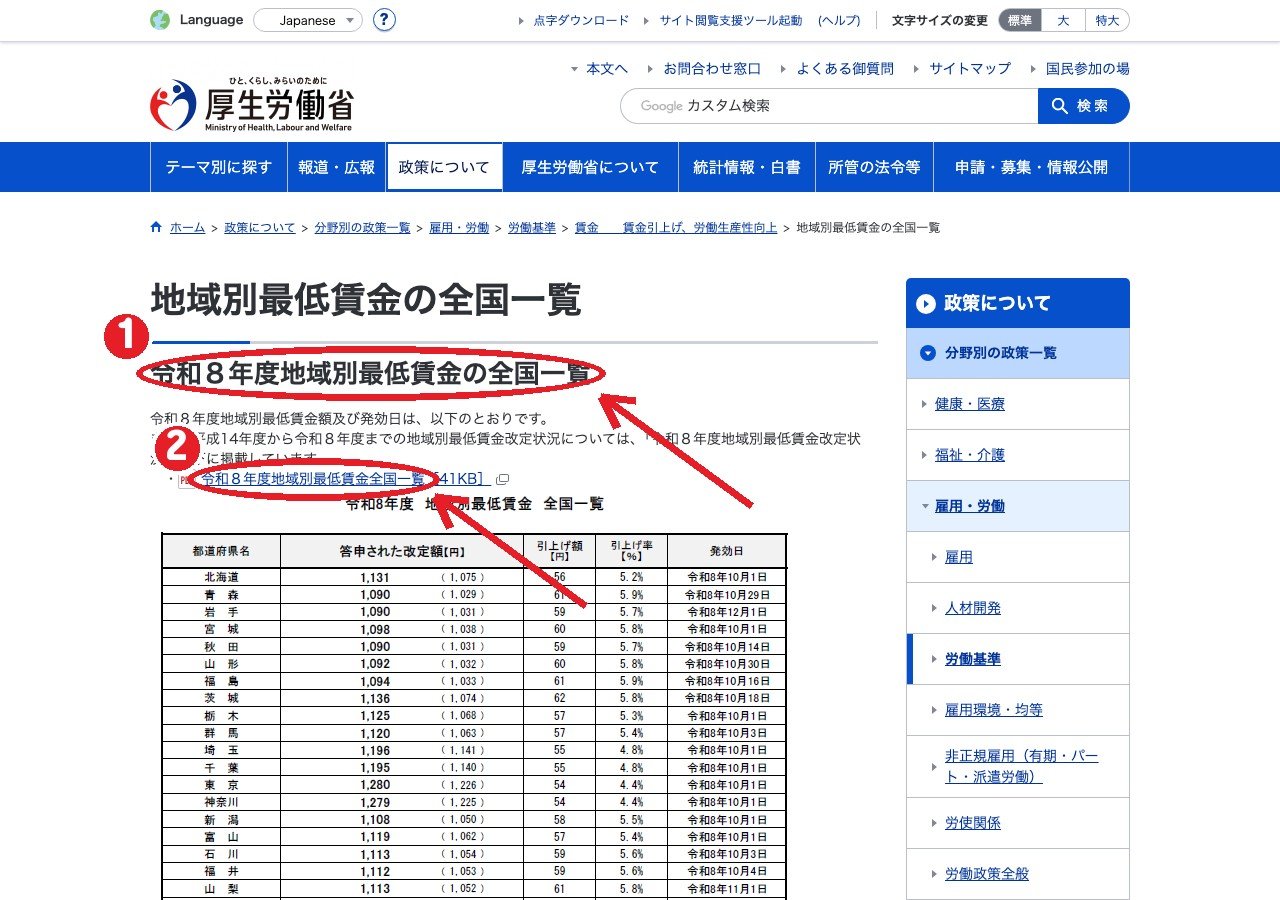Click the 検索 search button
1280x900 pixels.
1084,106
